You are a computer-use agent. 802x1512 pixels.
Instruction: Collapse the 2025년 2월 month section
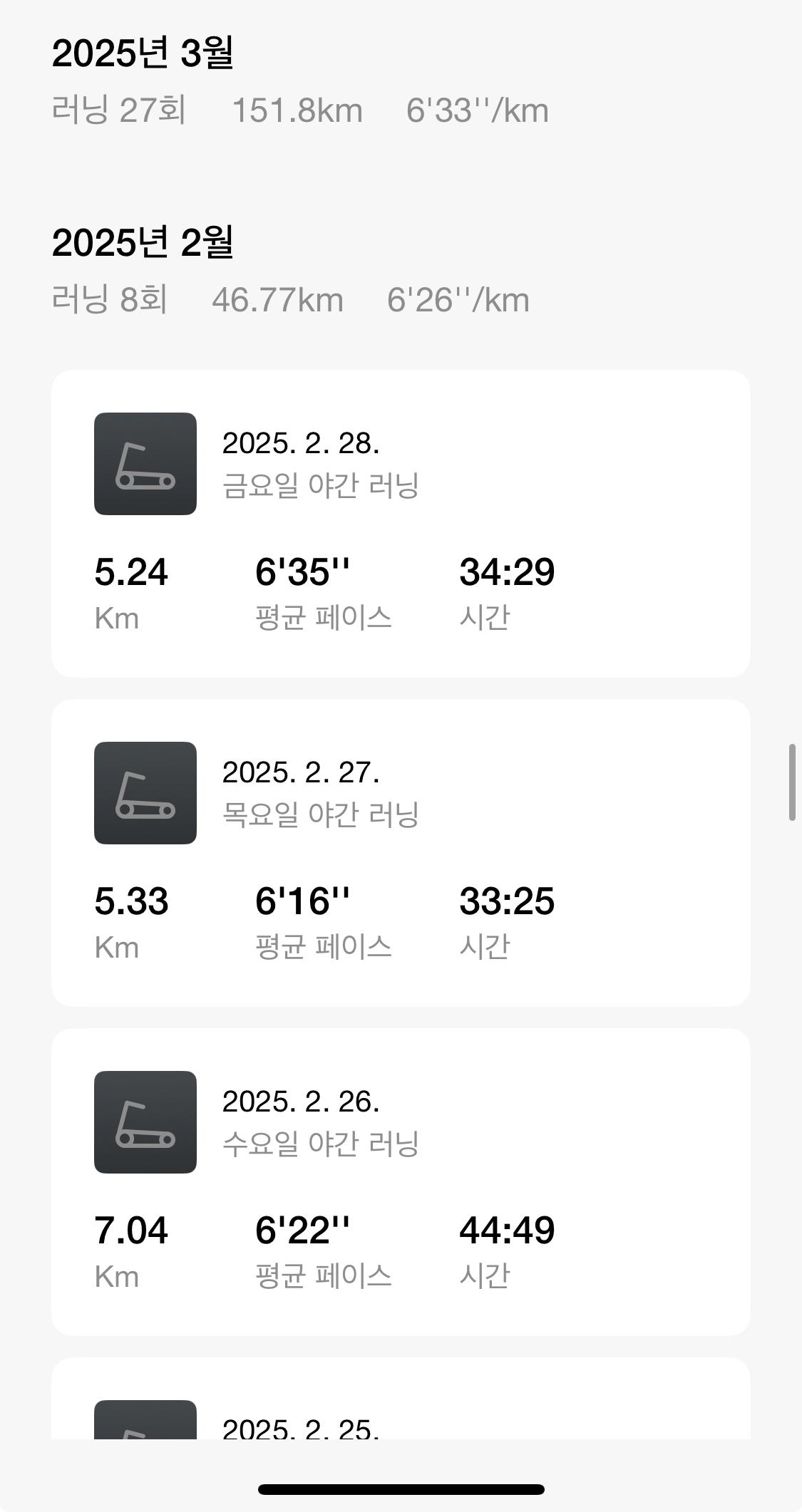pos(143,242)
